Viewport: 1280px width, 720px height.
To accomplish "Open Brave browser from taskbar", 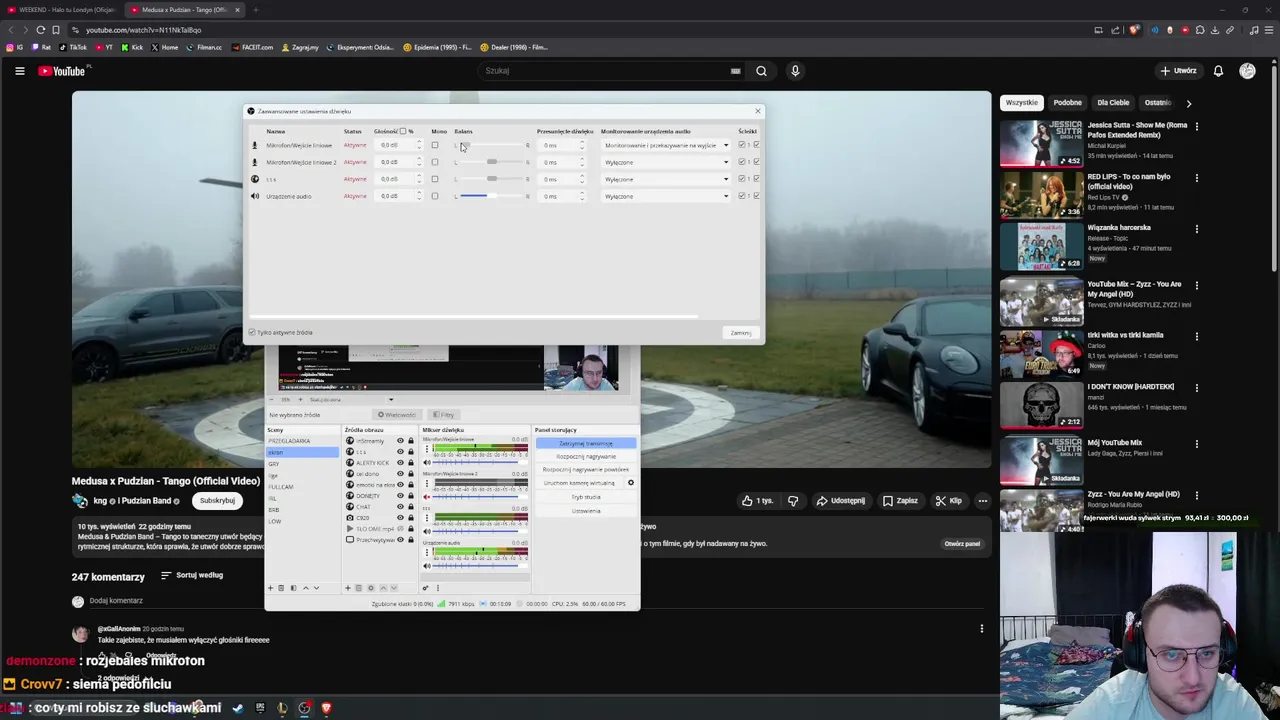I will pyautogui.click(x=326, y=708).
